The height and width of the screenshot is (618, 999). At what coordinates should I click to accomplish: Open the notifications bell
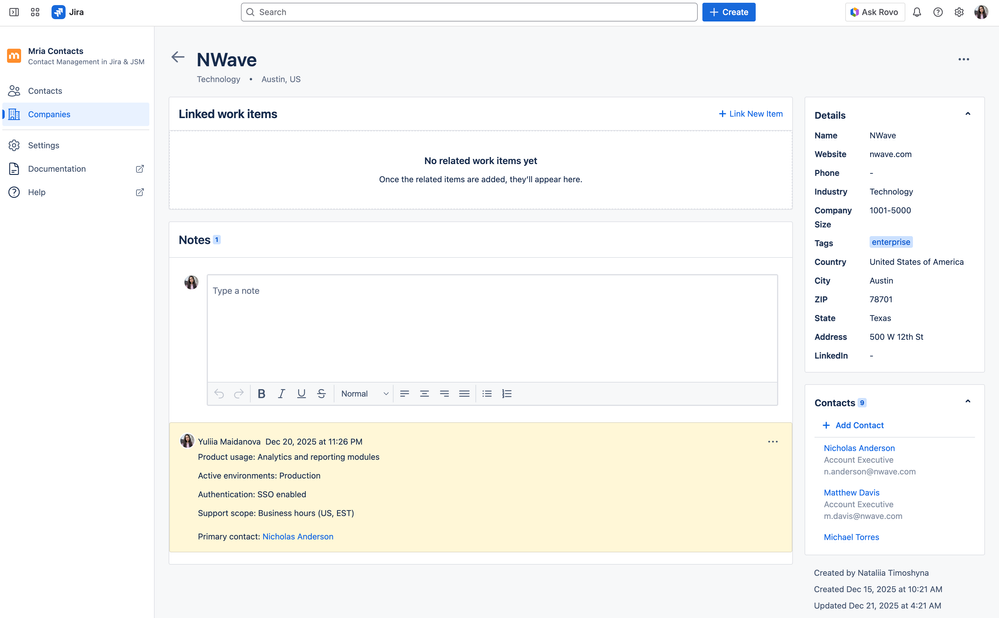(x=917, y=12)
